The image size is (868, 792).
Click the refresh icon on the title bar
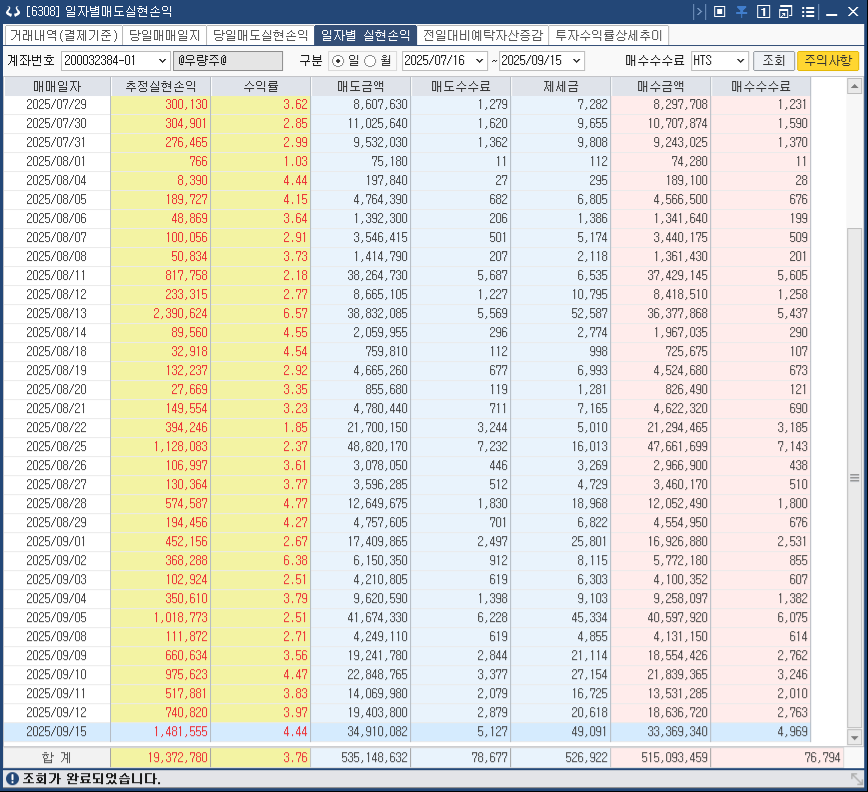click(x=13, y=12)
